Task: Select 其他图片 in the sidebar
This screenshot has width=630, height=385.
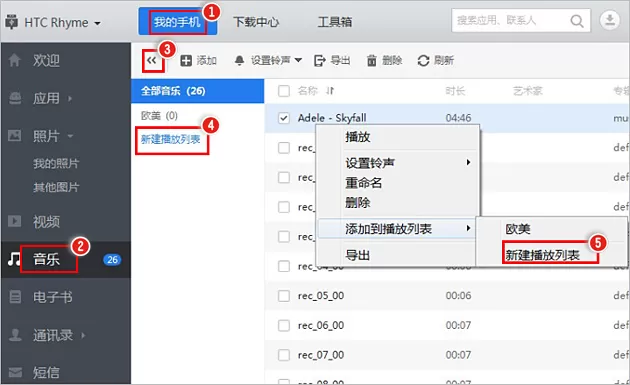Action: 56,187
